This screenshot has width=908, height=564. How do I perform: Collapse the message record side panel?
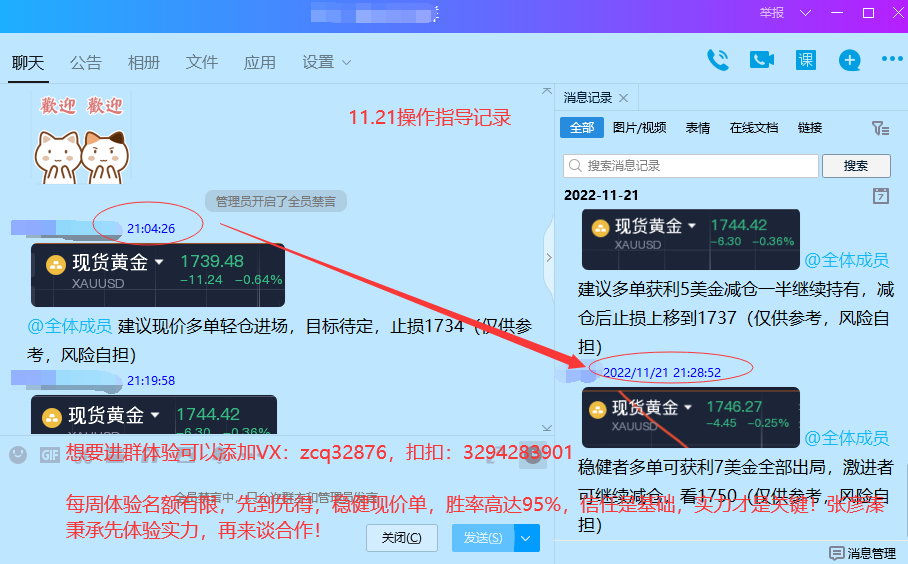pos(548,258)
